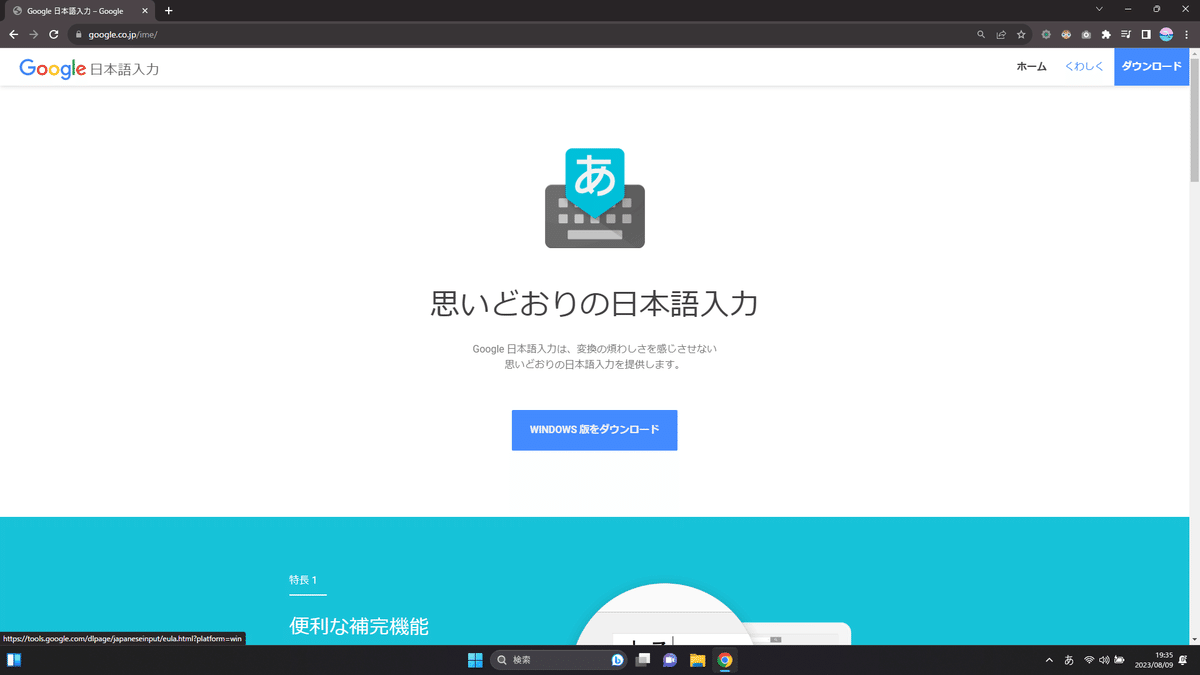
Task: Close the Google 日本語入力 tab
Action: coord(146,10)
